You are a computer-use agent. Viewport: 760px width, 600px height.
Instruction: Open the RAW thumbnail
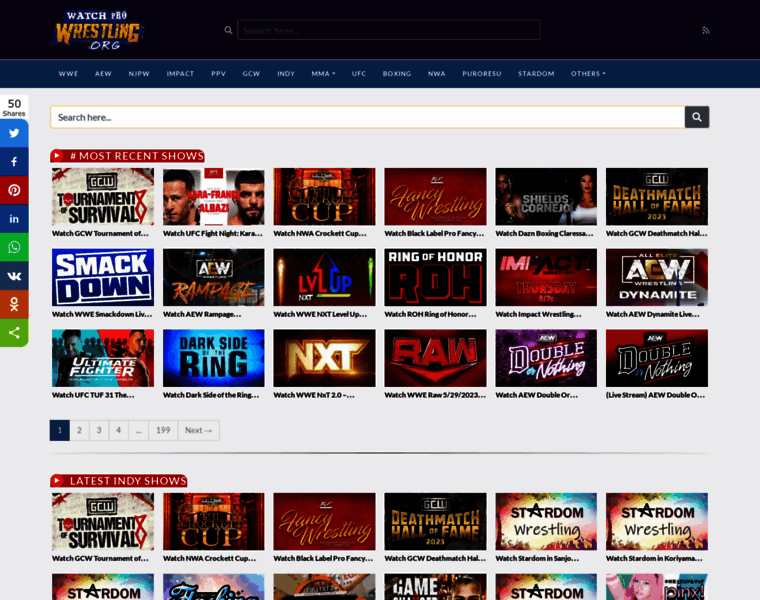coord(435,358)
